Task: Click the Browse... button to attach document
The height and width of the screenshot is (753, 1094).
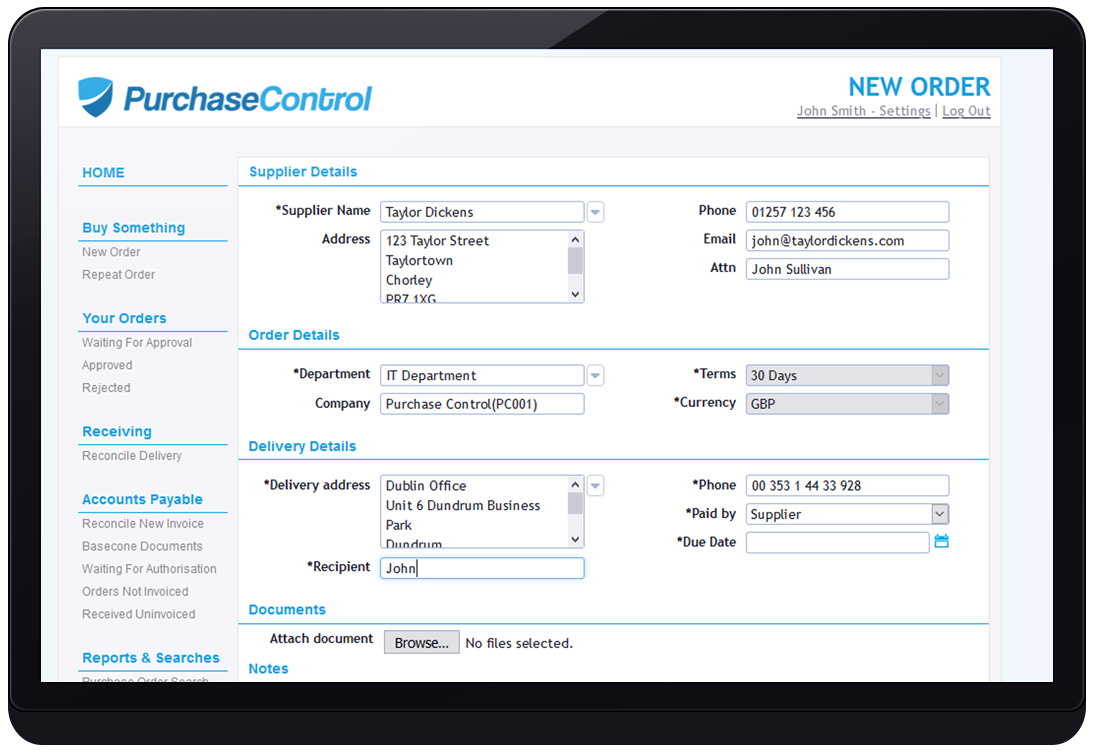Action: [421, 643]
